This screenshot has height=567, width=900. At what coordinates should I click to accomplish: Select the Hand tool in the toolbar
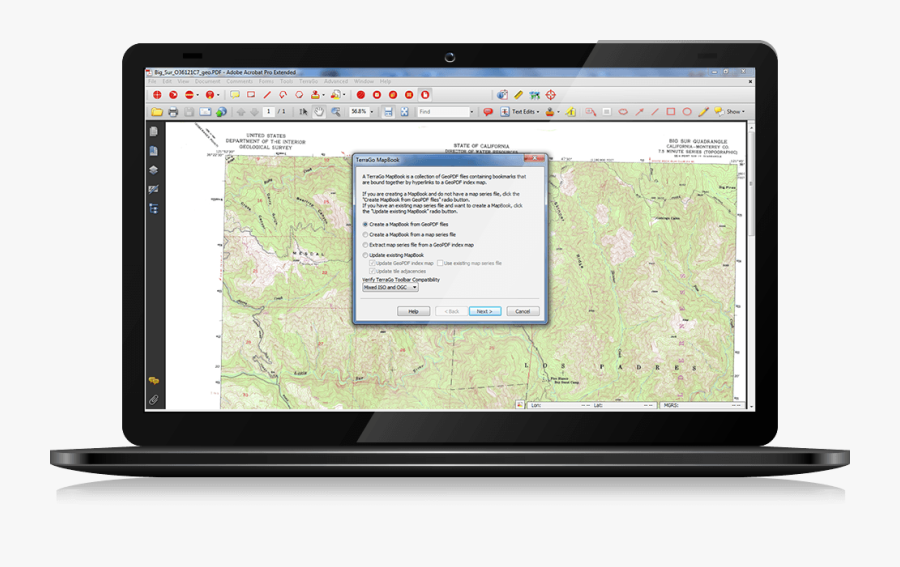[x=319, y=112]
